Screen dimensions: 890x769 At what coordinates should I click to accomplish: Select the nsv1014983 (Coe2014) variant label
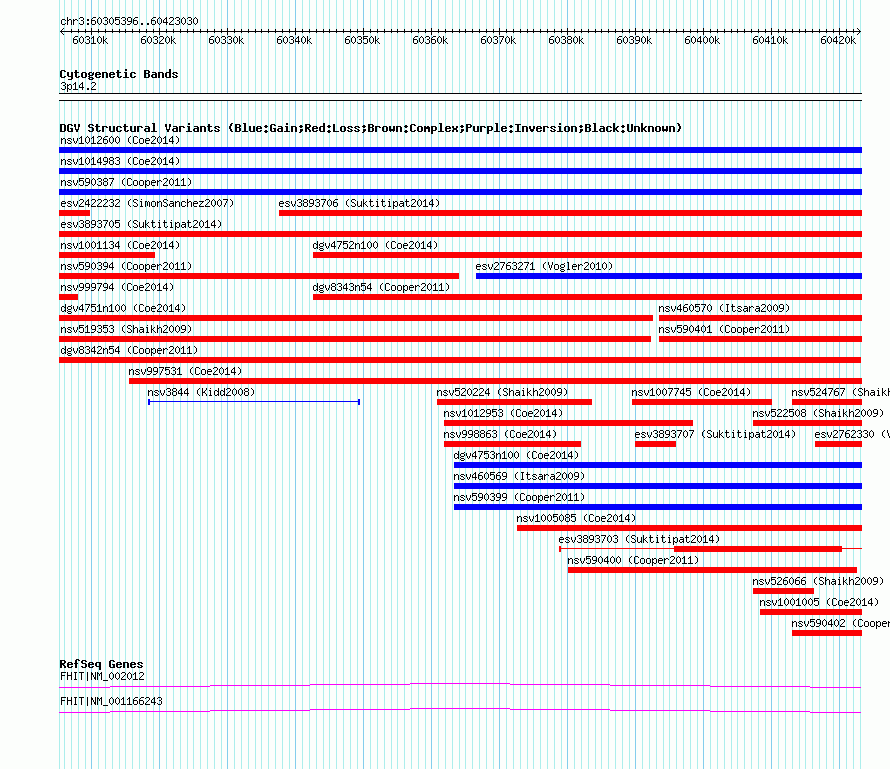click(120, 161)
